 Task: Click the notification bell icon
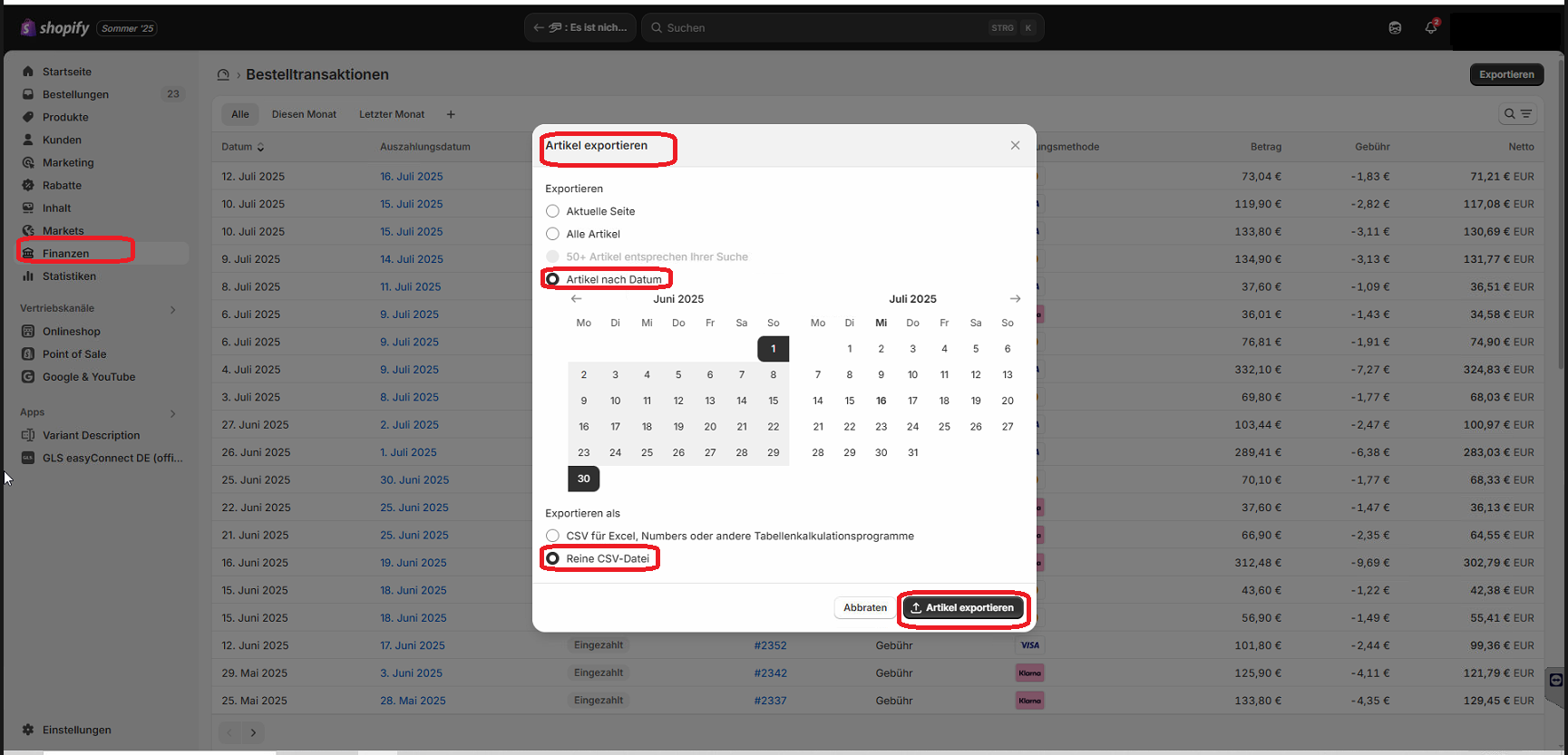1430,28
